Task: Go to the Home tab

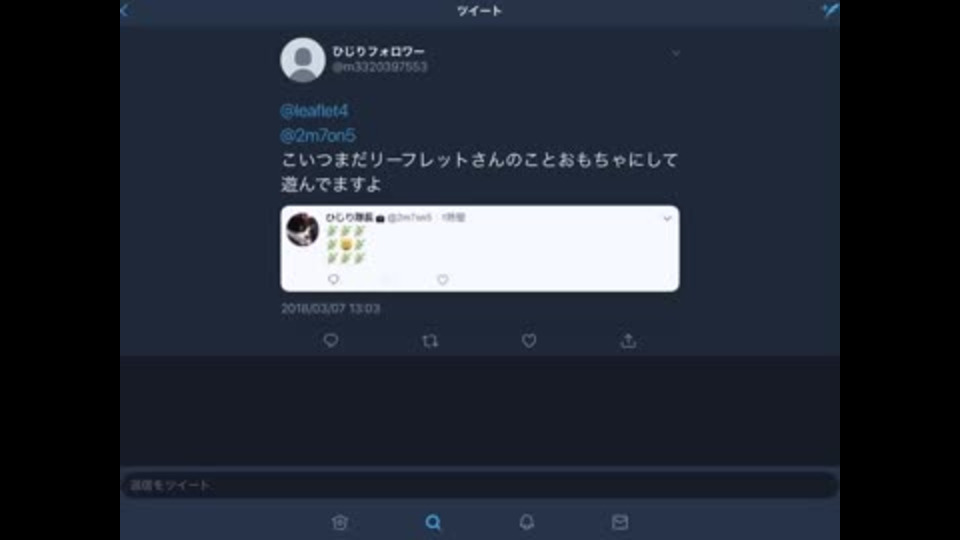Action: (x=340, y=522)
